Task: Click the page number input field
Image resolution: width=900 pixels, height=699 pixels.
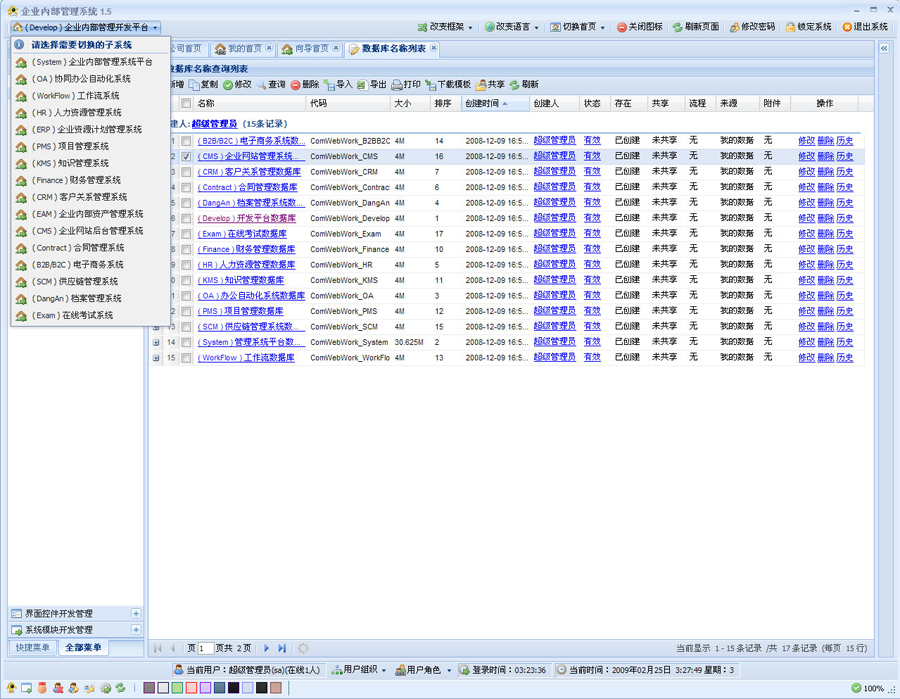Action: pyautogui.click(x=206, y=649)
